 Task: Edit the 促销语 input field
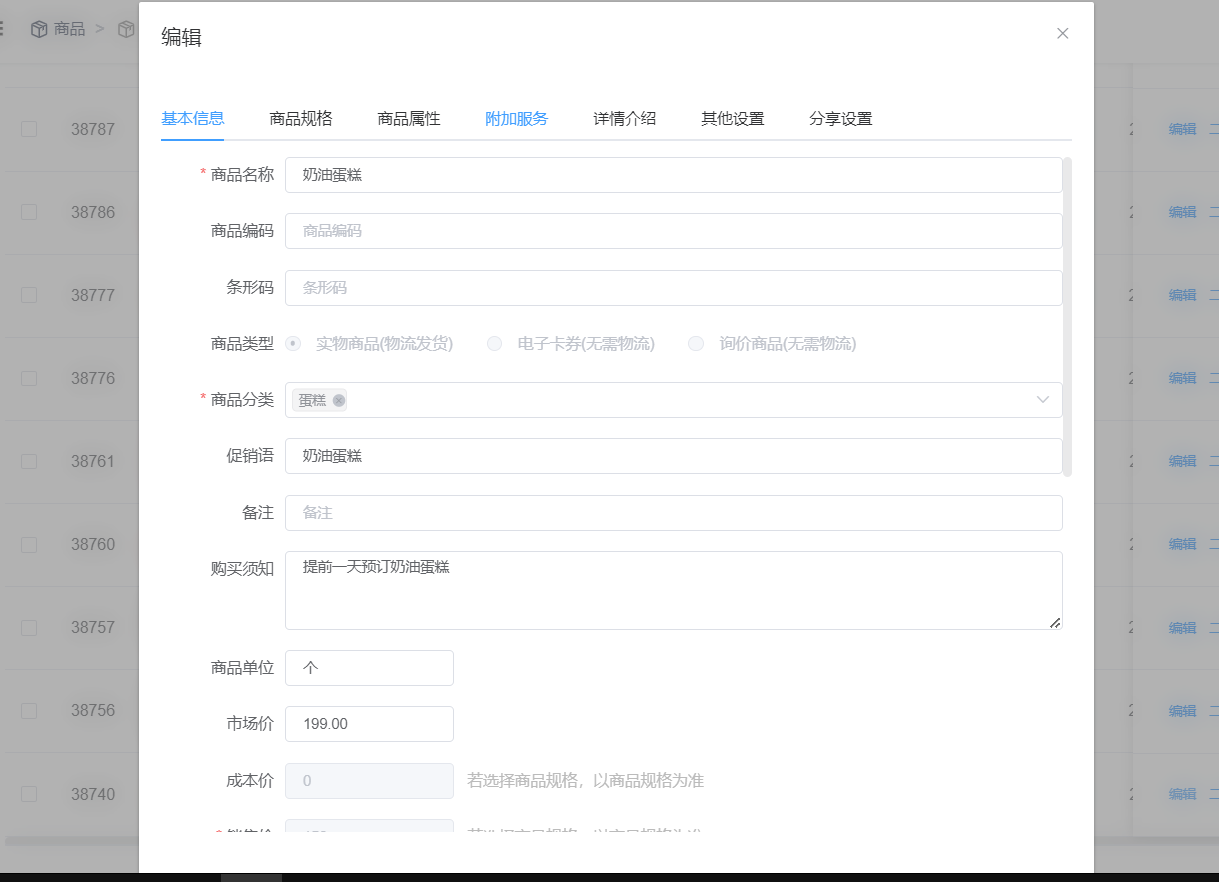[x=673, y=456]
